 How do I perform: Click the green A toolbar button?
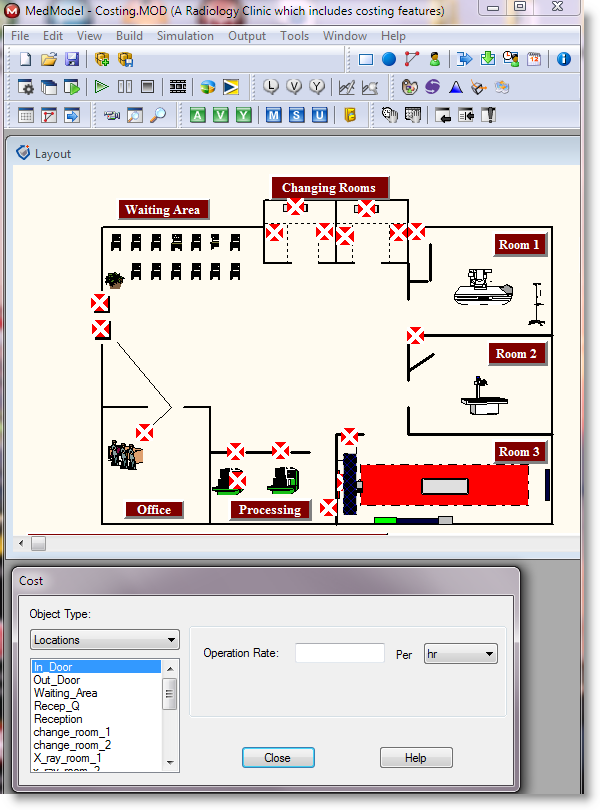(x=198, y=115)
